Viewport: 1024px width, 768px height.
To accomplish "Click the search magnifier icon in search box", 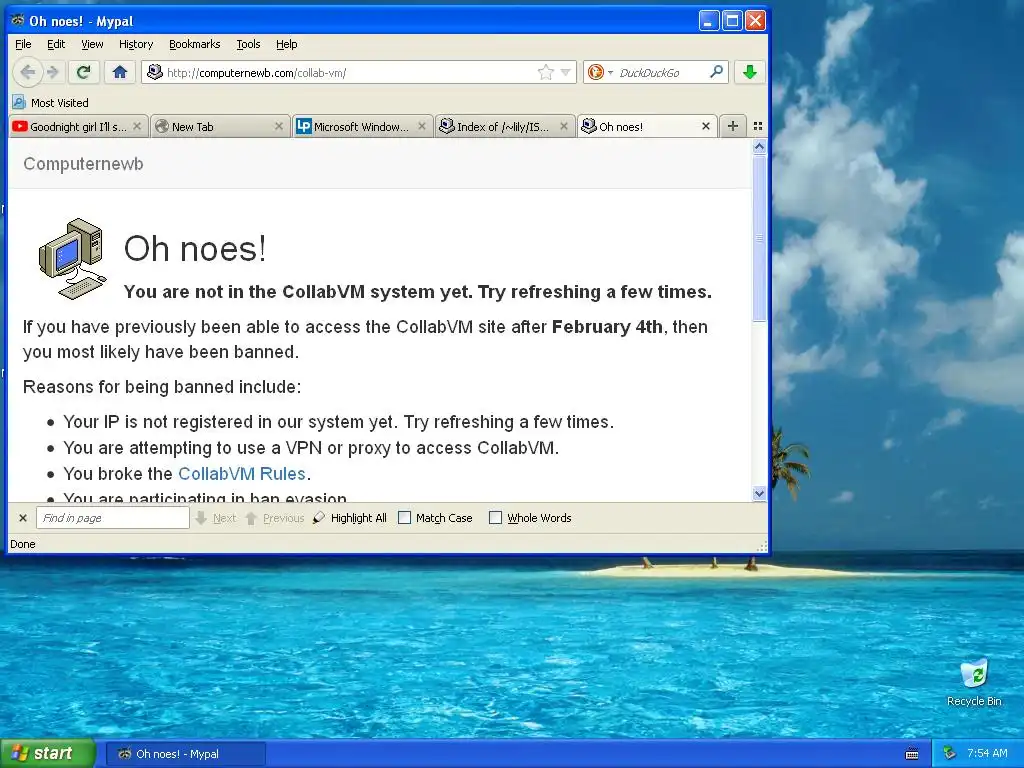I will tap(716, 71).
